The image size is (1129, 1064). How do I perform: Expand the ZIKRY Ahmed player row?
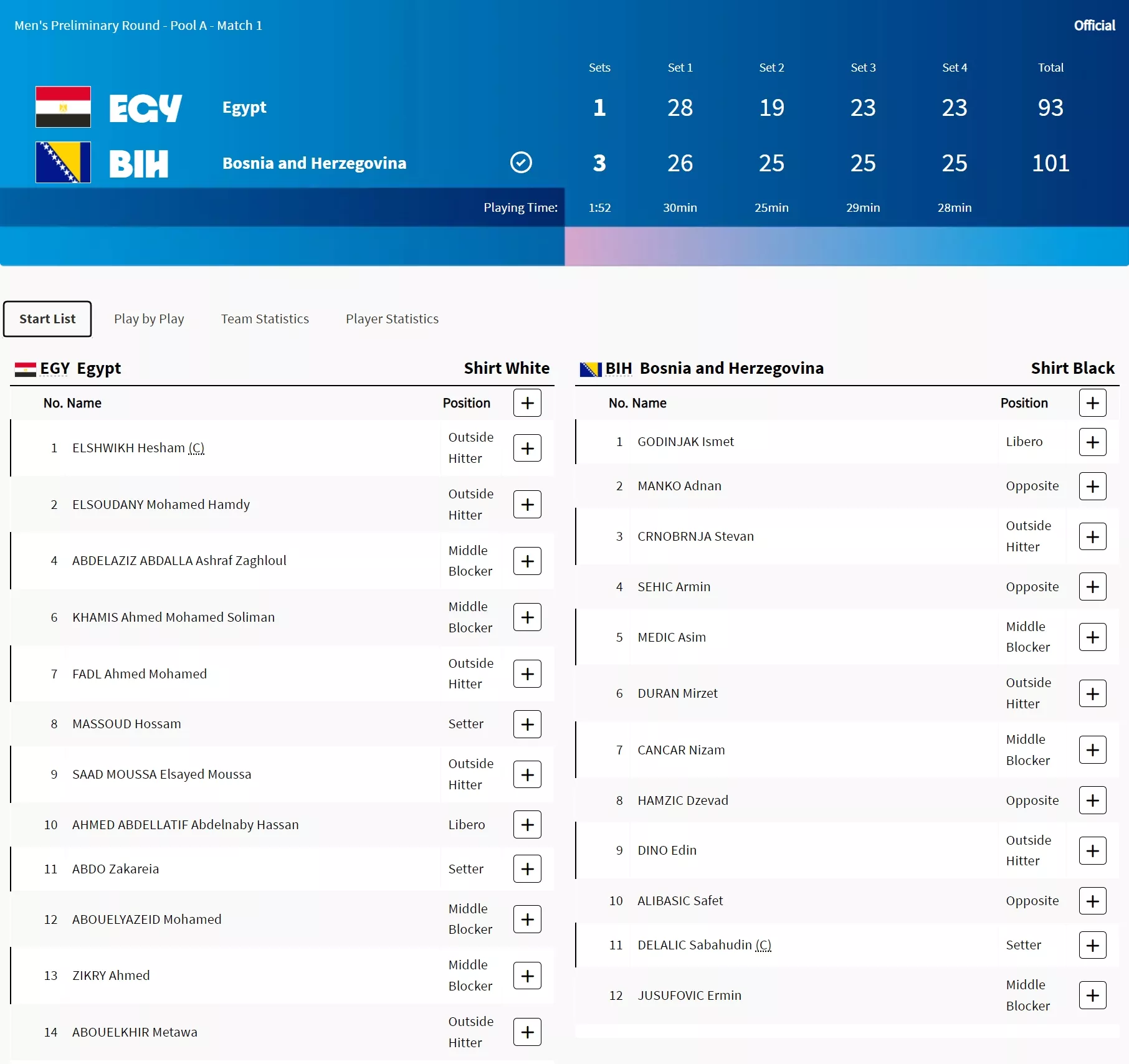[527, 976]
